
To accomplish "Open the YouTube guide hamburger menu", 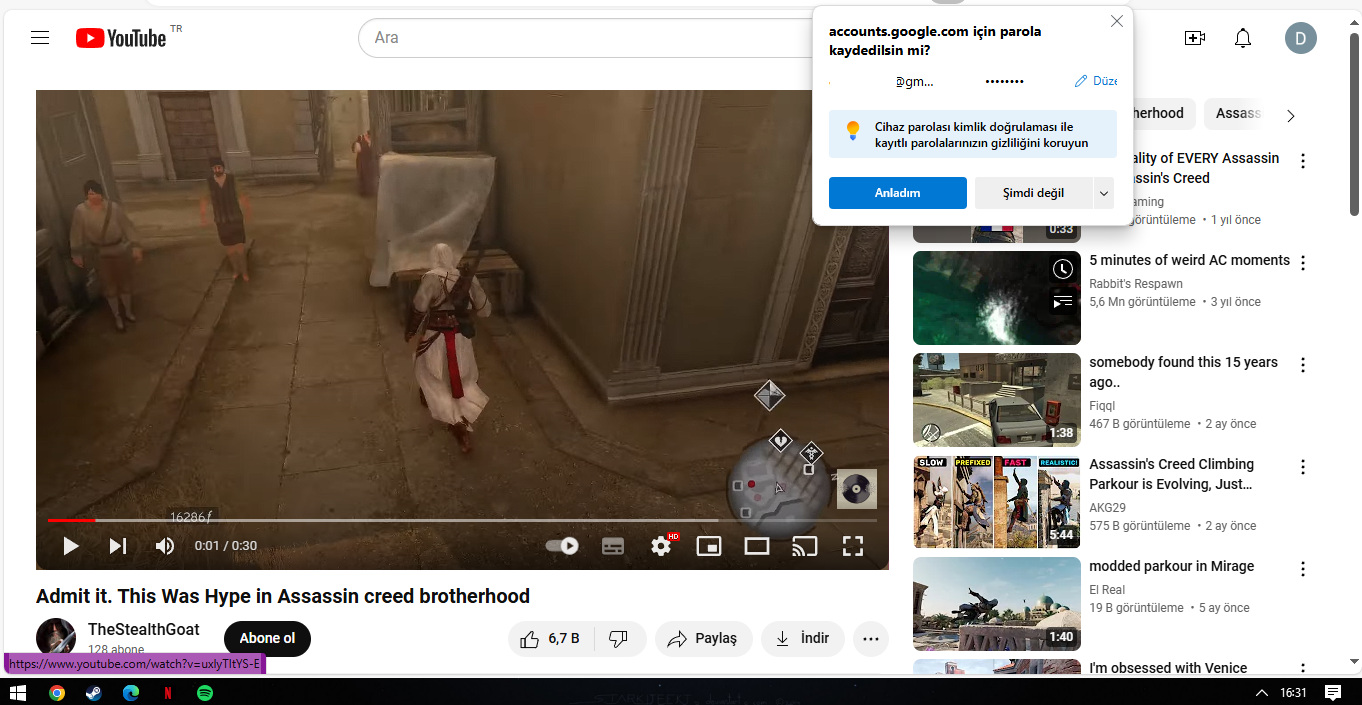I will click(x=40, y=38).
